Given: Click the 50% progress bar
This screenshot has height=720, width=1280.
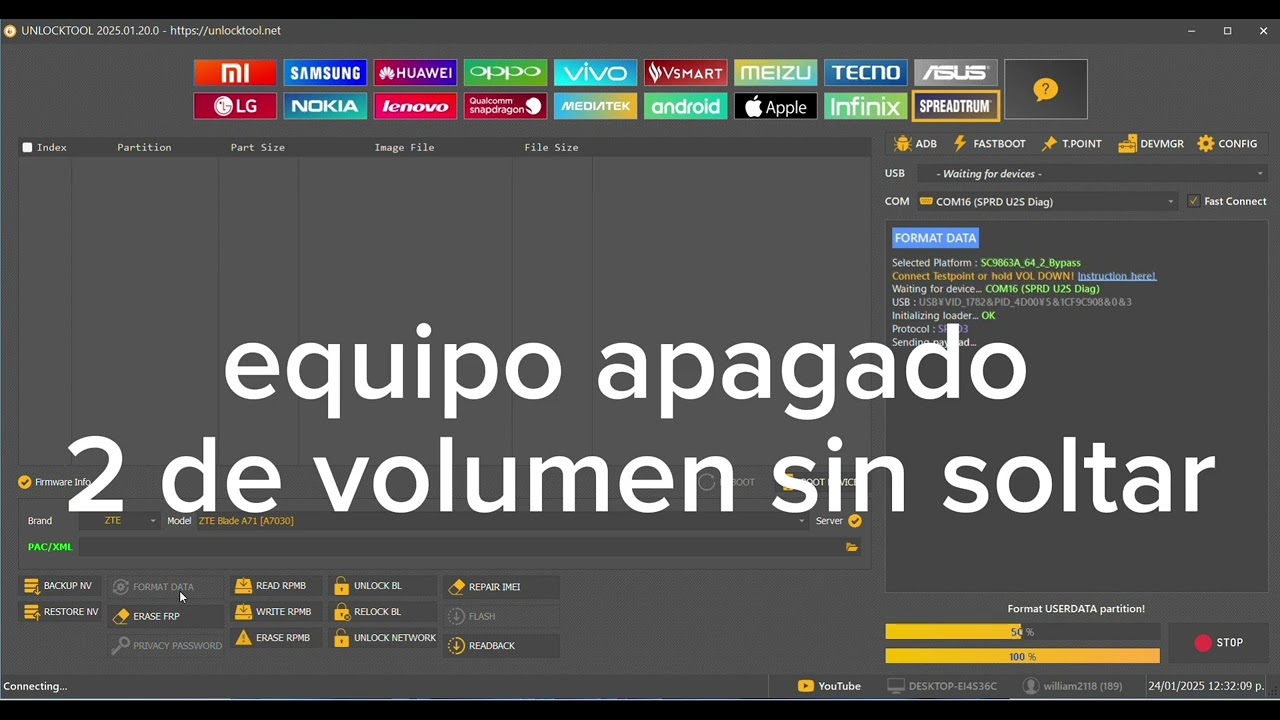Looking at the screenshot, I should tap(1022, 632).
